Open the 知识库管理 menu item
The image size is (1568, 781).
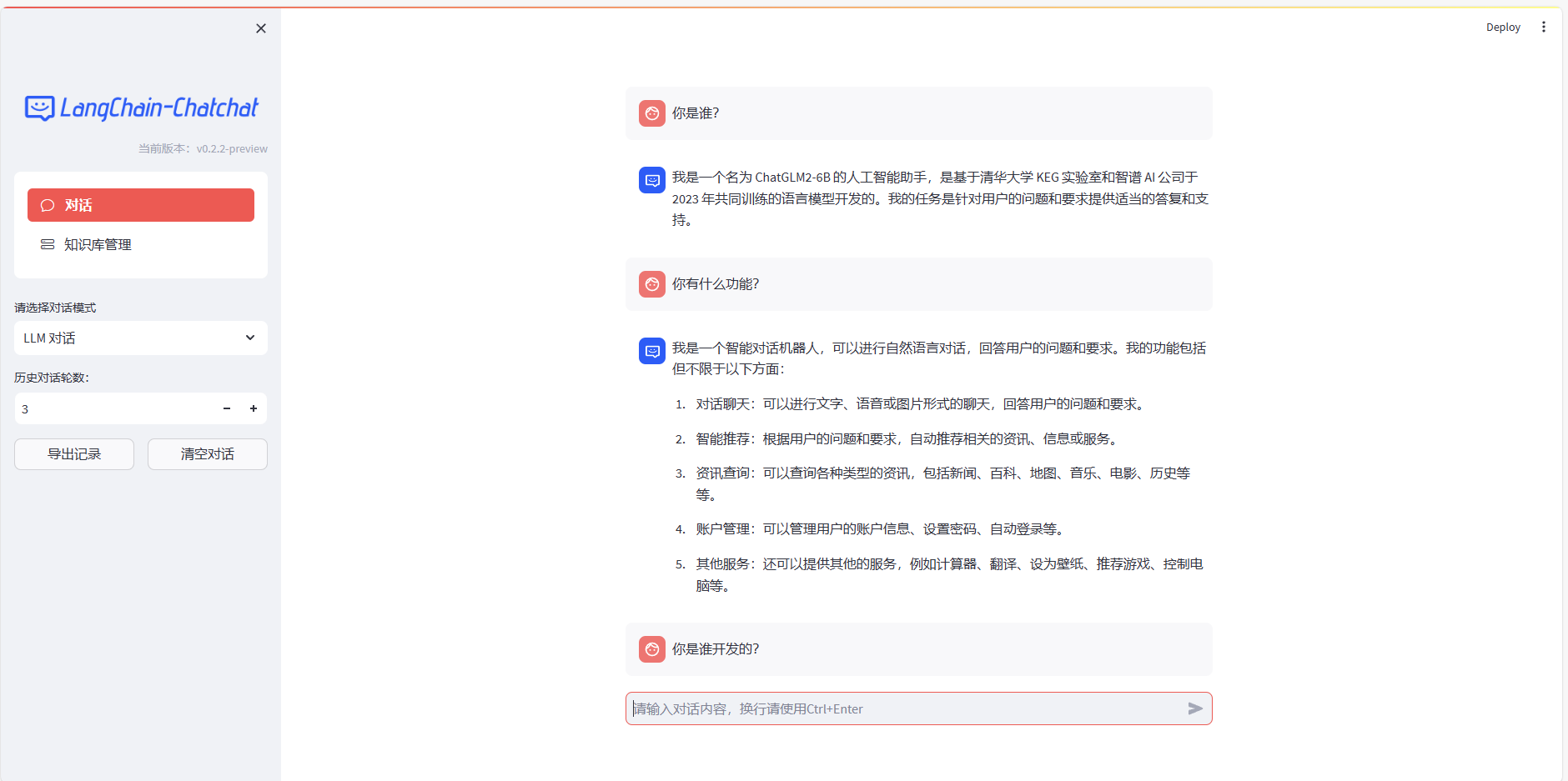(141, 244)
